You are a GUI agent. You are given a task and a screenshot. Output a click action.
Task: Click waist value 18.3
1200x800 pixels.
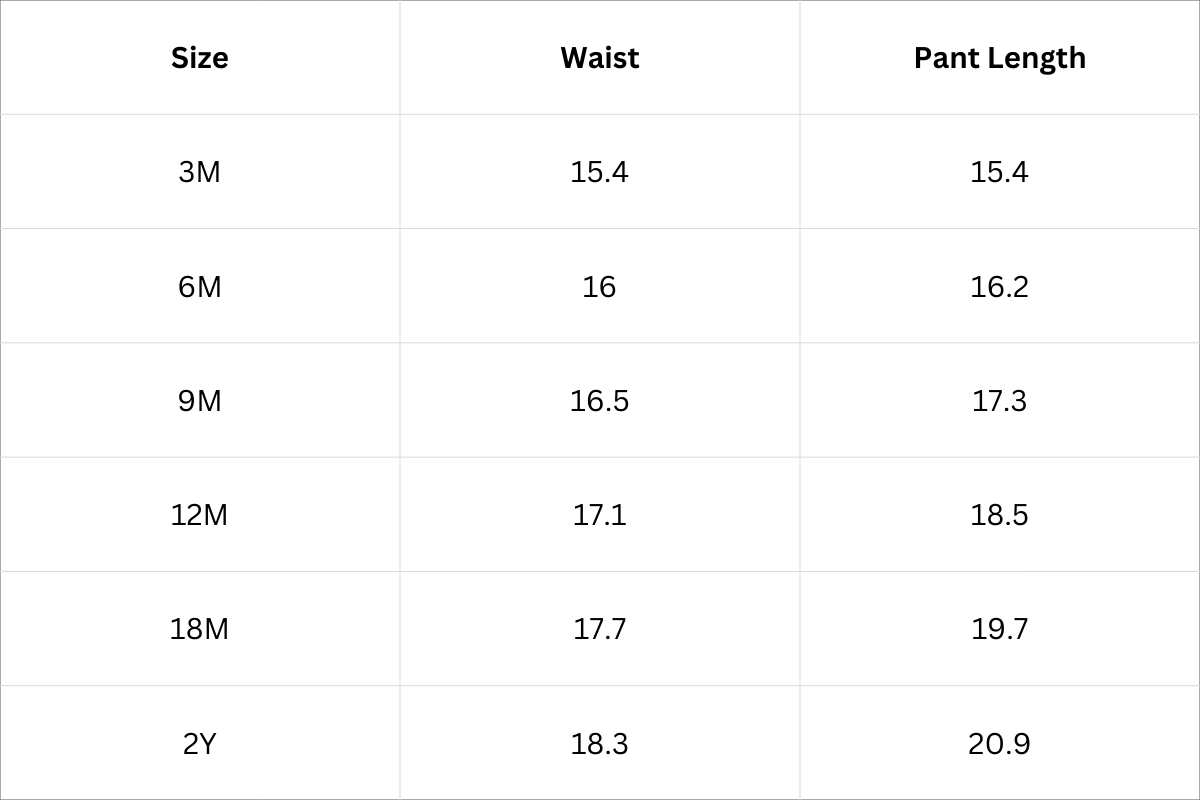(x=599, y=744)
